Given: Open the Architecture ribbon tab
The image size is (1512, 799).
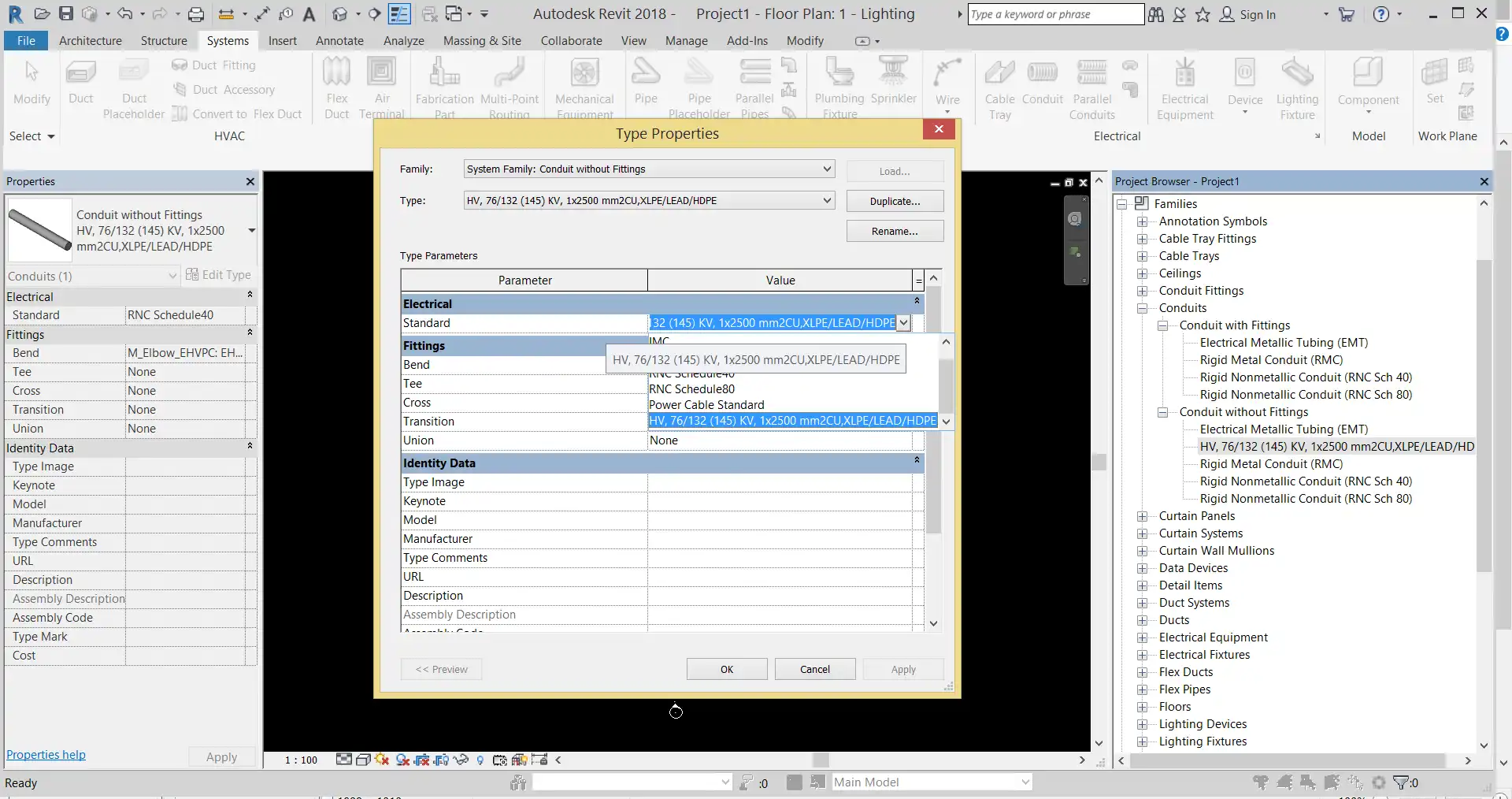Looking at the screenshot, I should pyautogui.click(x=91, y=41).
